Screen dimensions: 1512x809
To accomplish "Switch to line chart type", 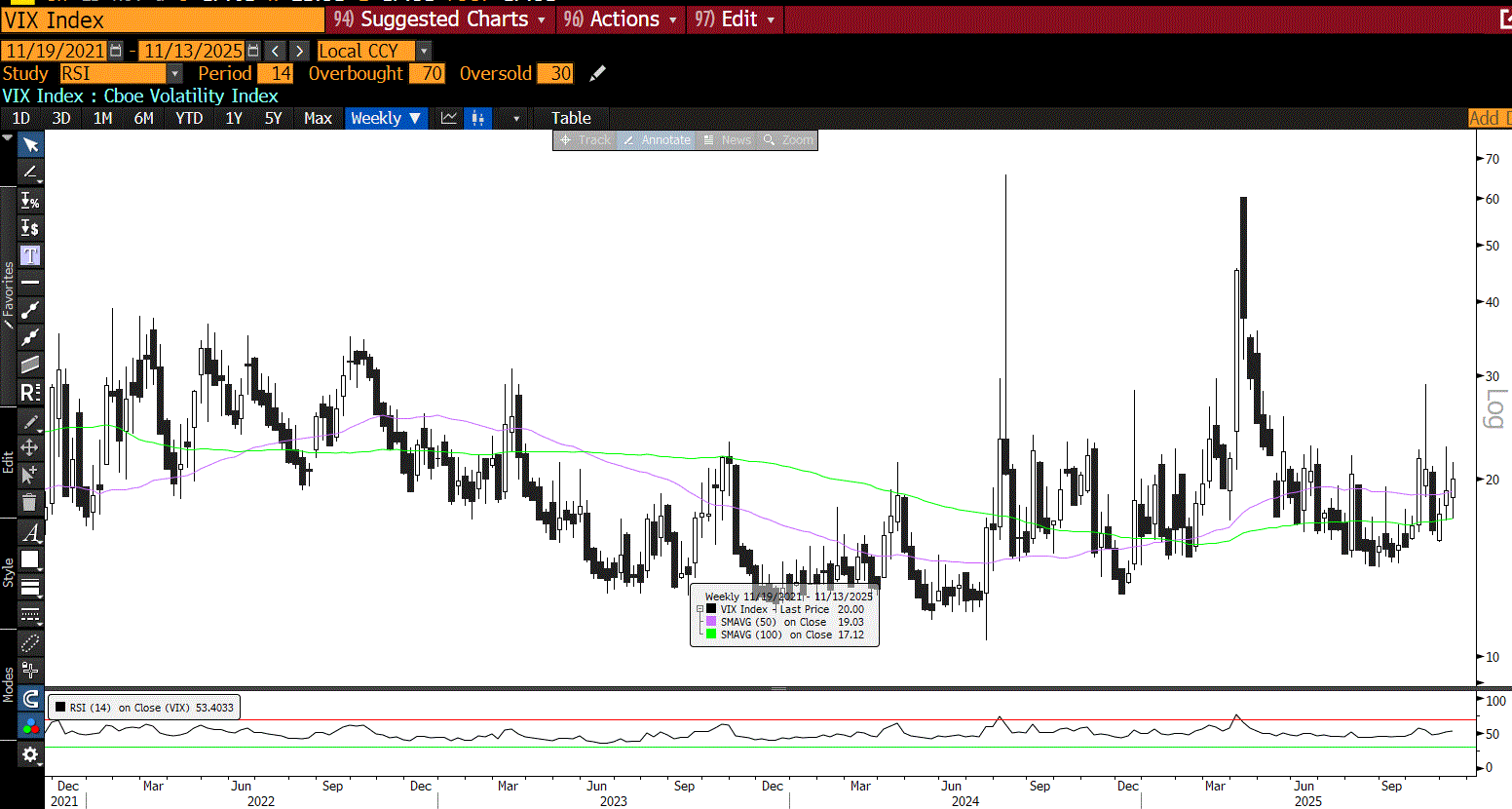I will [448, 118].
